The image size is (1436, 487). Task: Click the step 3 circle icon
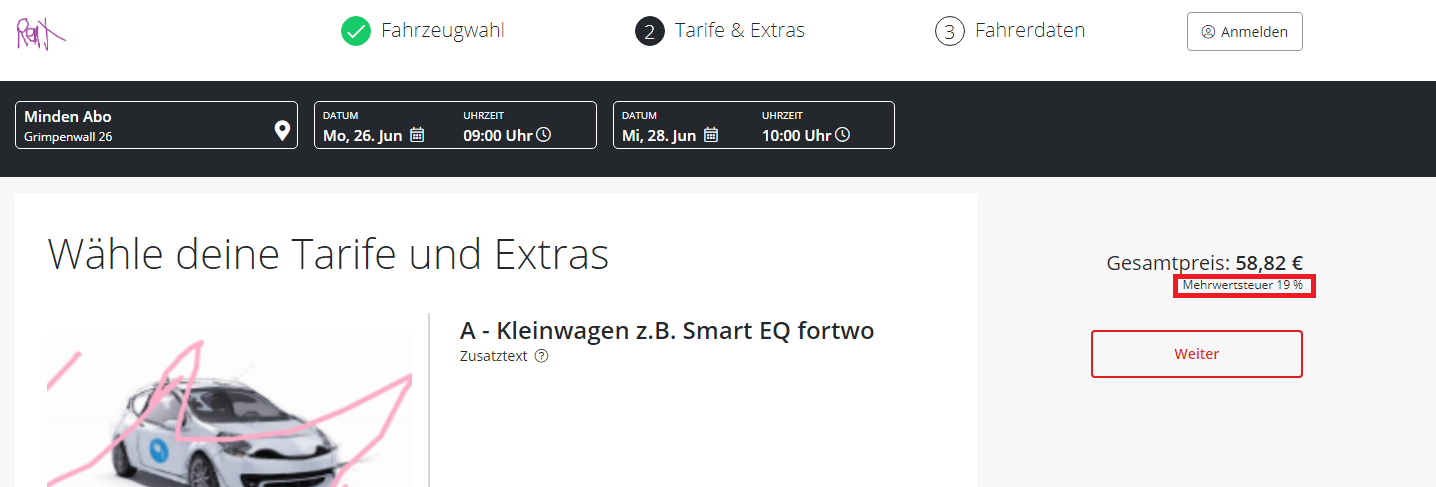point(949,31)
